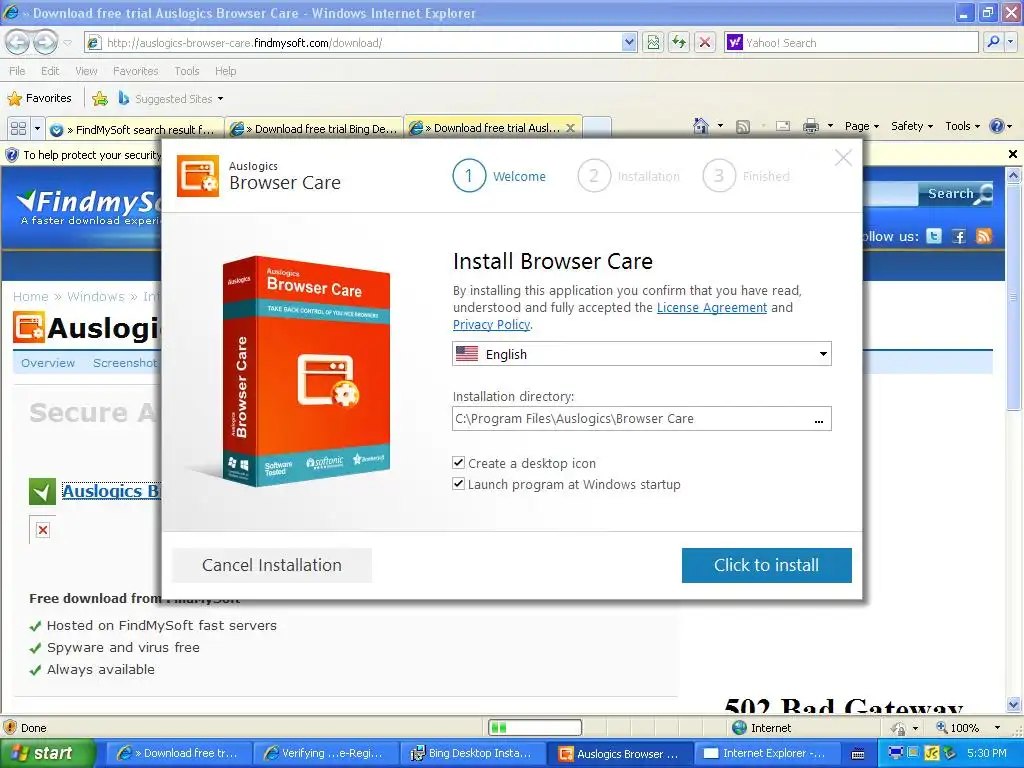Click the Browser Care product box image
The height and width of the screenshot is (768, 1024).
tap(306, 371)
